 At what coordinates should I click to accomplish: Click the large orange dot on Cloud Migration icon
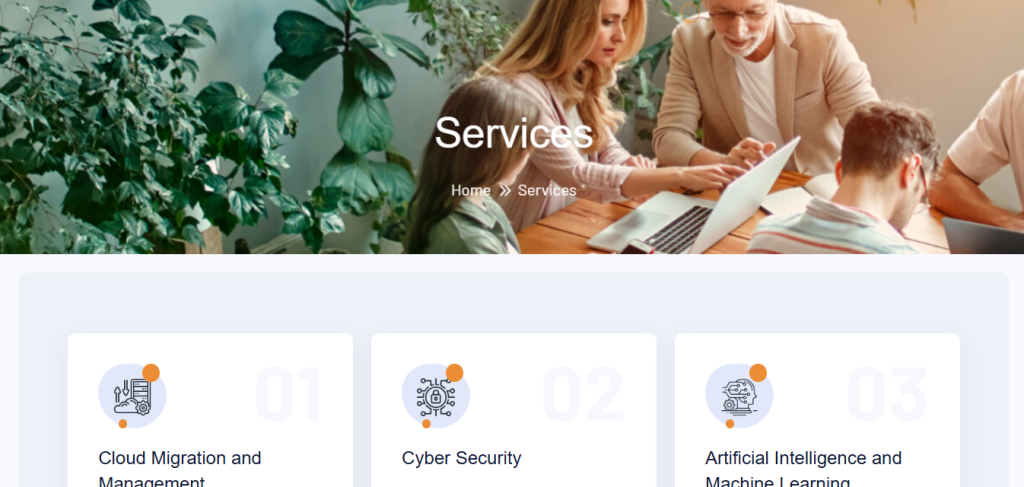pyautogui.click(x=151, y=373)
